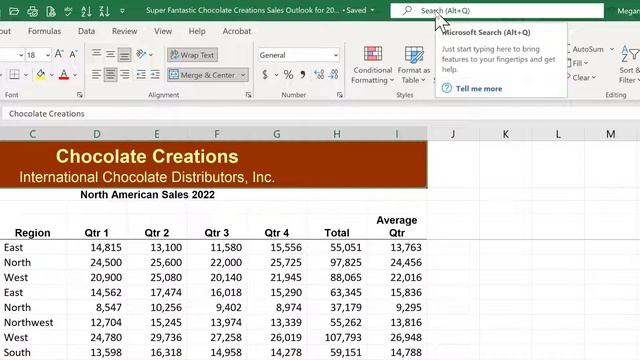The image size is (640, 360).
Task: Select column K header
Action: coord(505,134)
